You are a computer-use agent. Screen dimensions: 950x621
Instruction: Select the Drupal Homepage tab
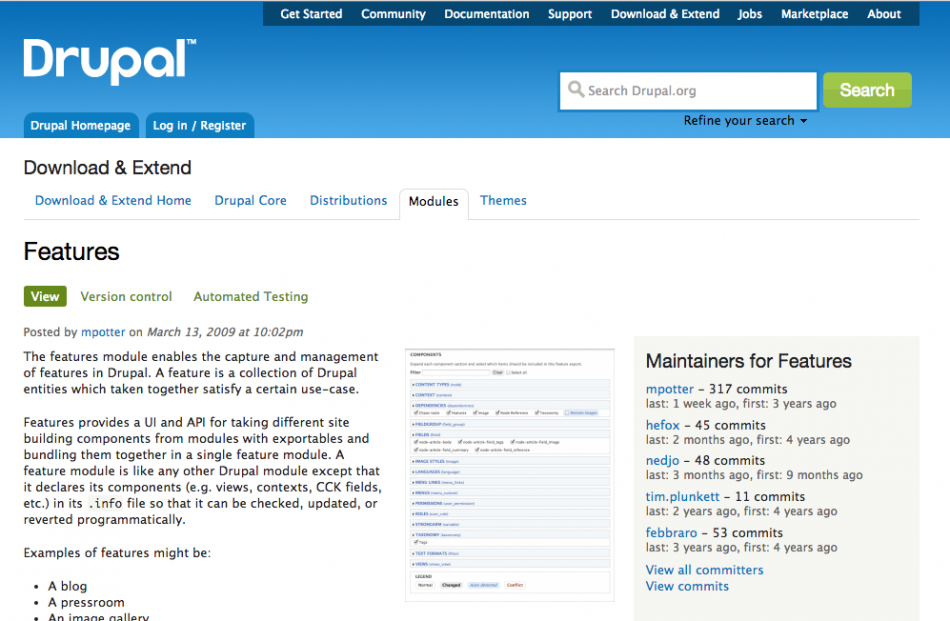click(80, 126)
